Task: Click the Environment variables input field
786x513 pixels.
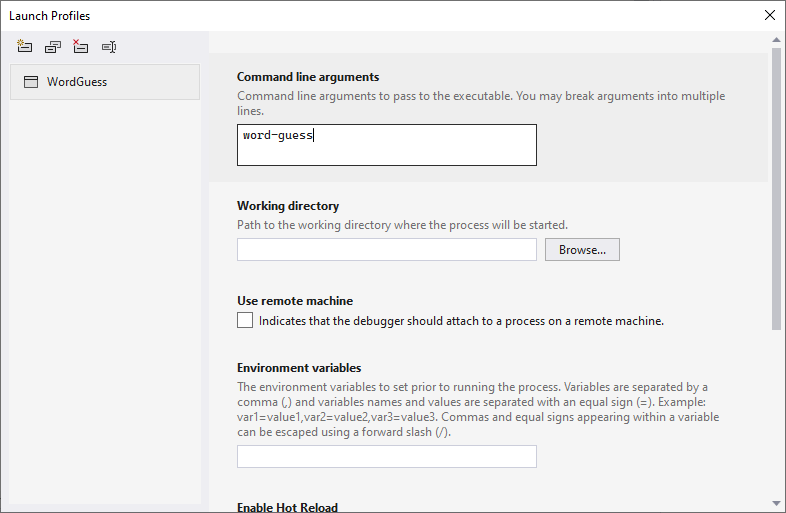Action: tap(386, 457)
